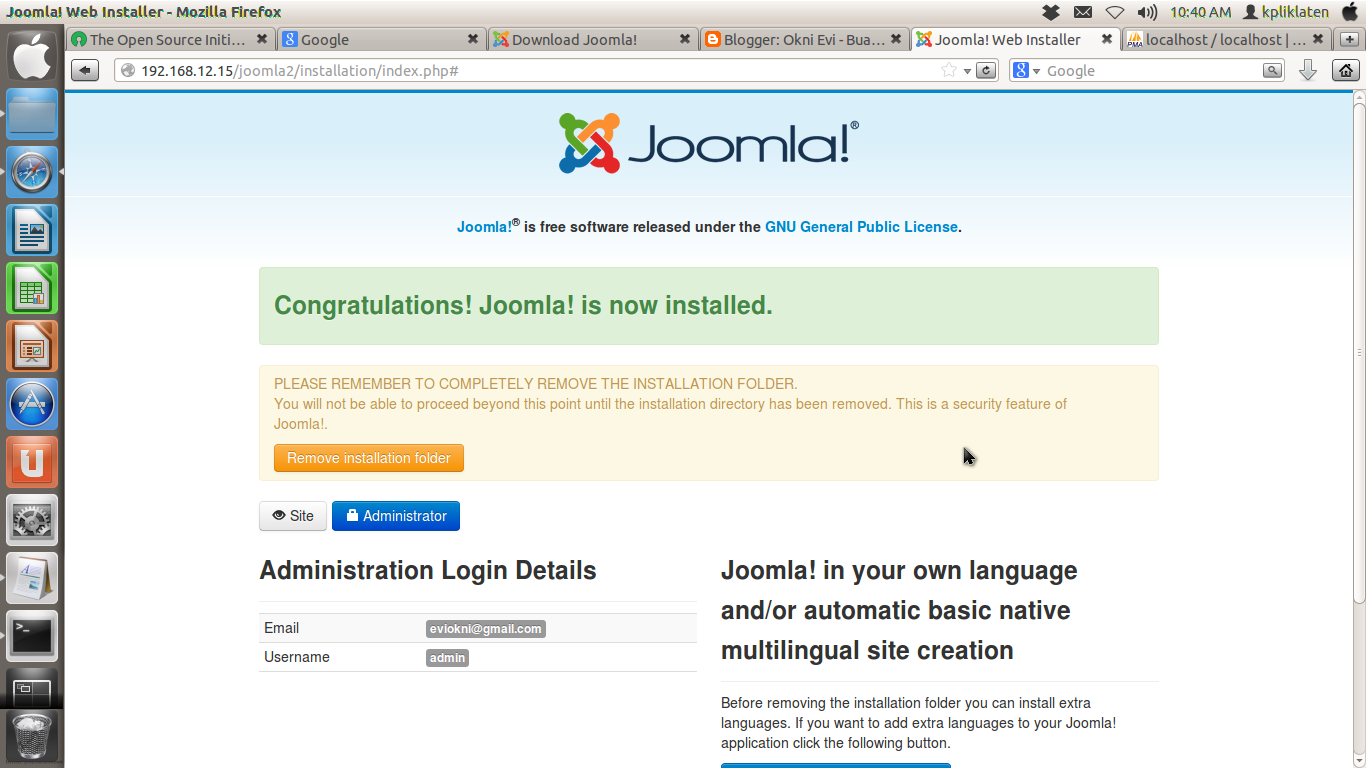Open the sound volume indicator
Viewport: 1366px width, 768px height.
(1147, 12)
